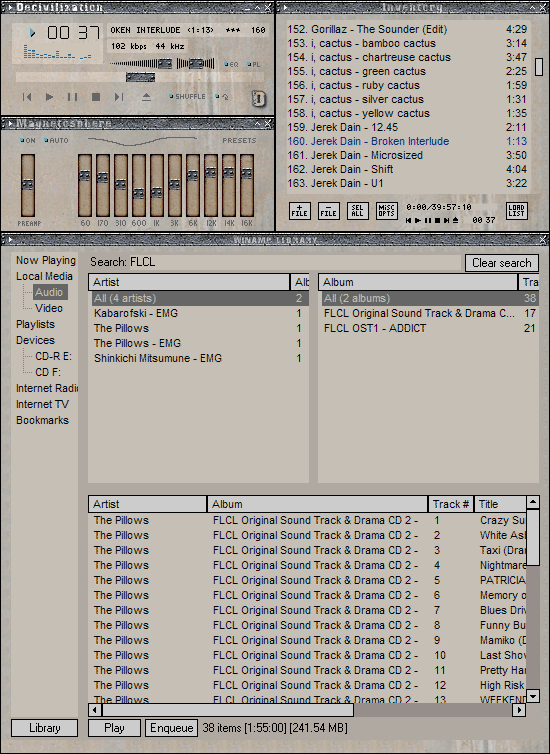Open Bookmarks in the library sidebar
550x754 pixels.
pos(42,420)
